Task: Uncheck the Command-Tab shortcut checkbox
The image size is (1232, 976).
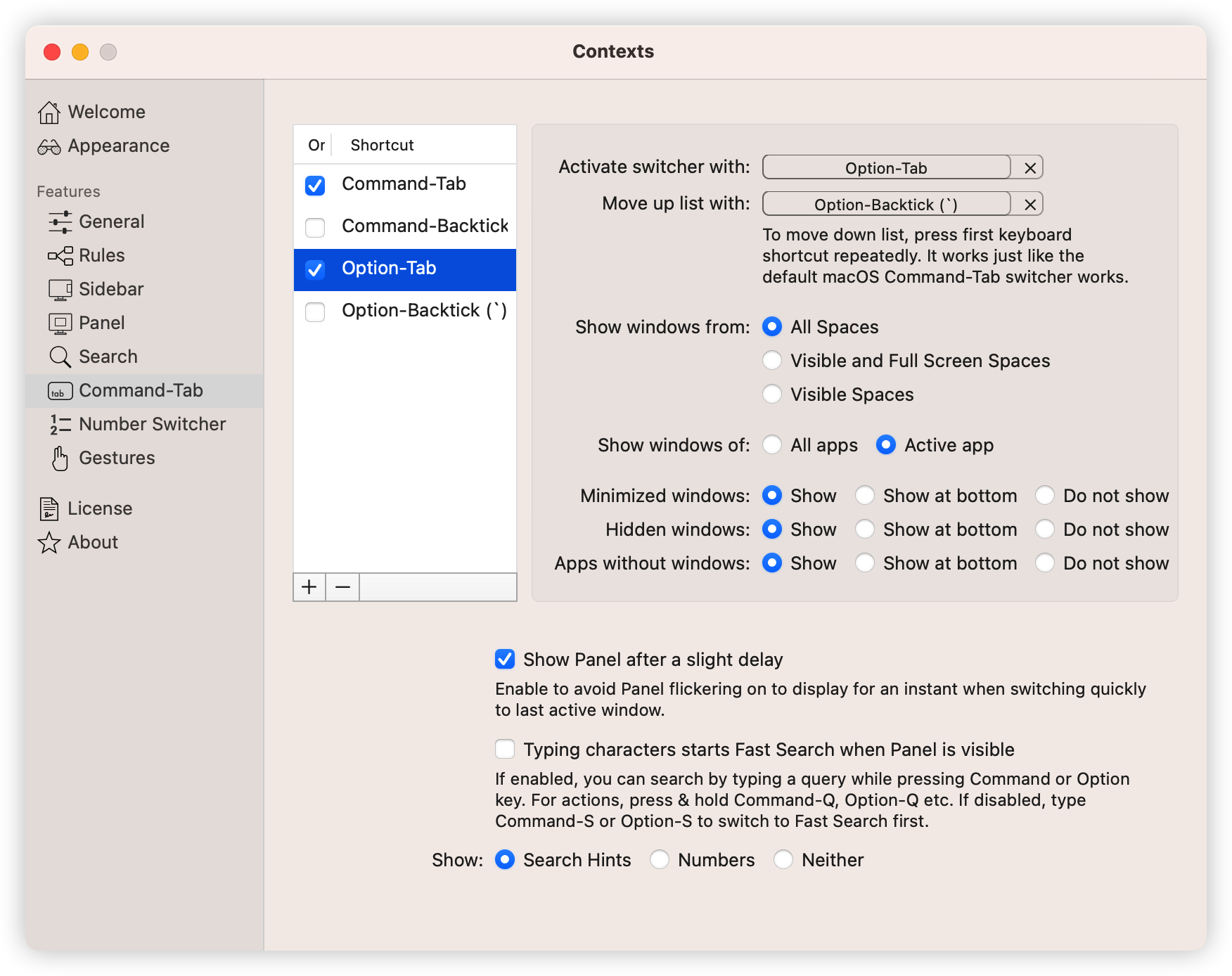Action: tap(315, 185)
